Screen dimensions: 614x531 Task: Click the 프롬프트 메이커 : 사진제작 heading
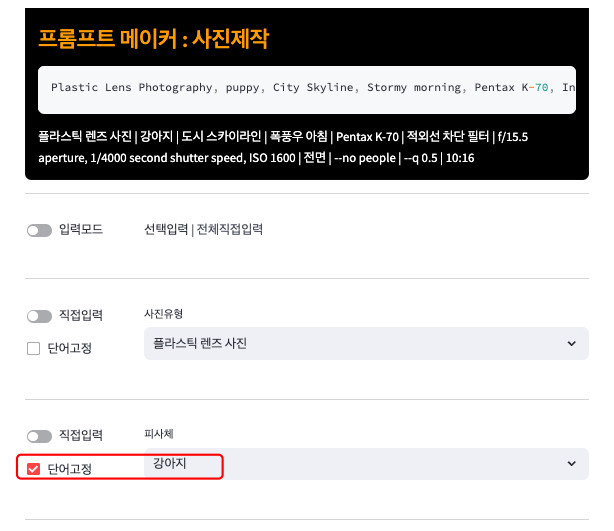pyautogui.click(x=154, y=39)
